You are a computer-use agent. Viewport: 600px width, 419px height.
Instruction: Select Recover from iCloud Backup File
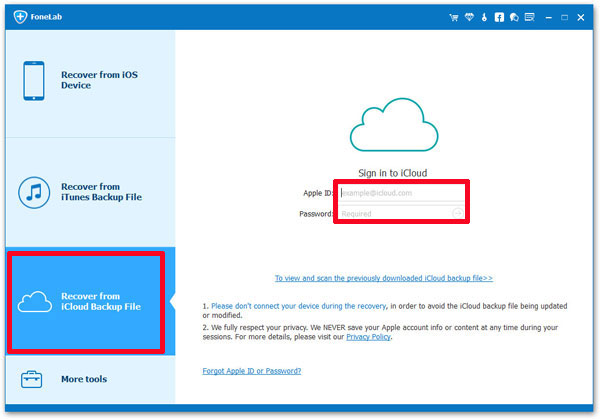pos(90,302)
